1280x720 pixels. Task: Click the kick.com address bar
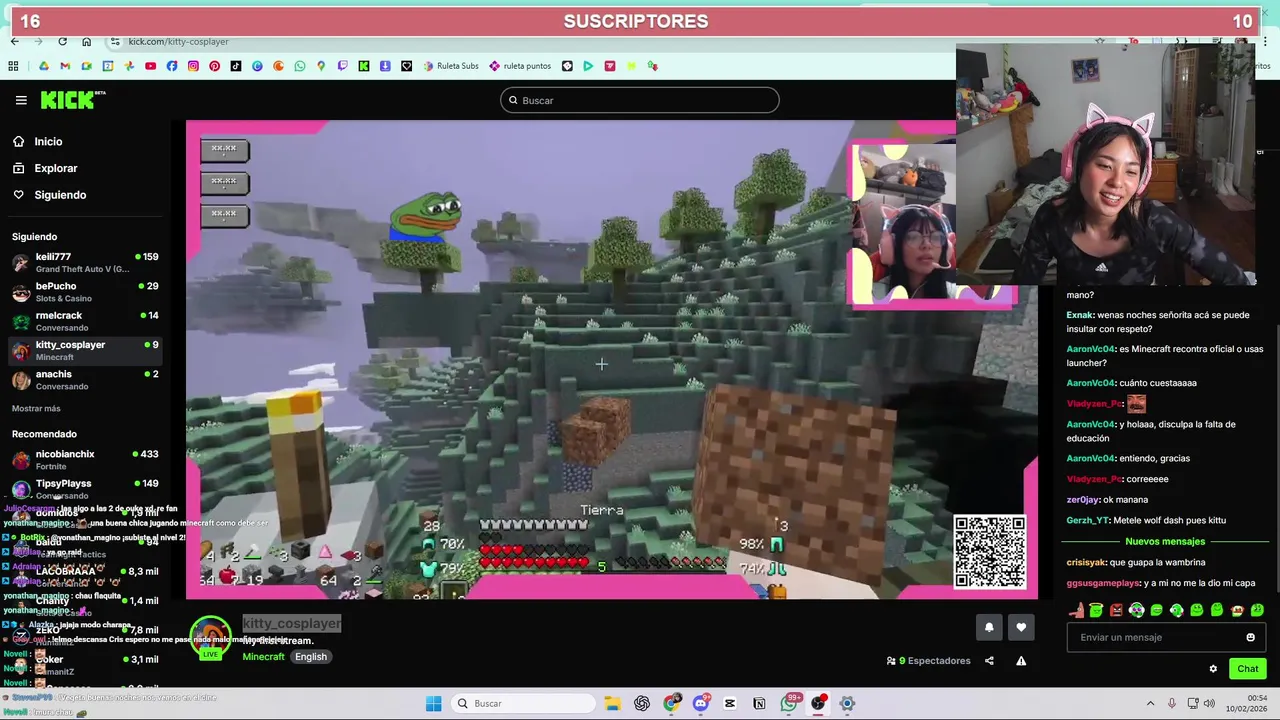(178, 41)
